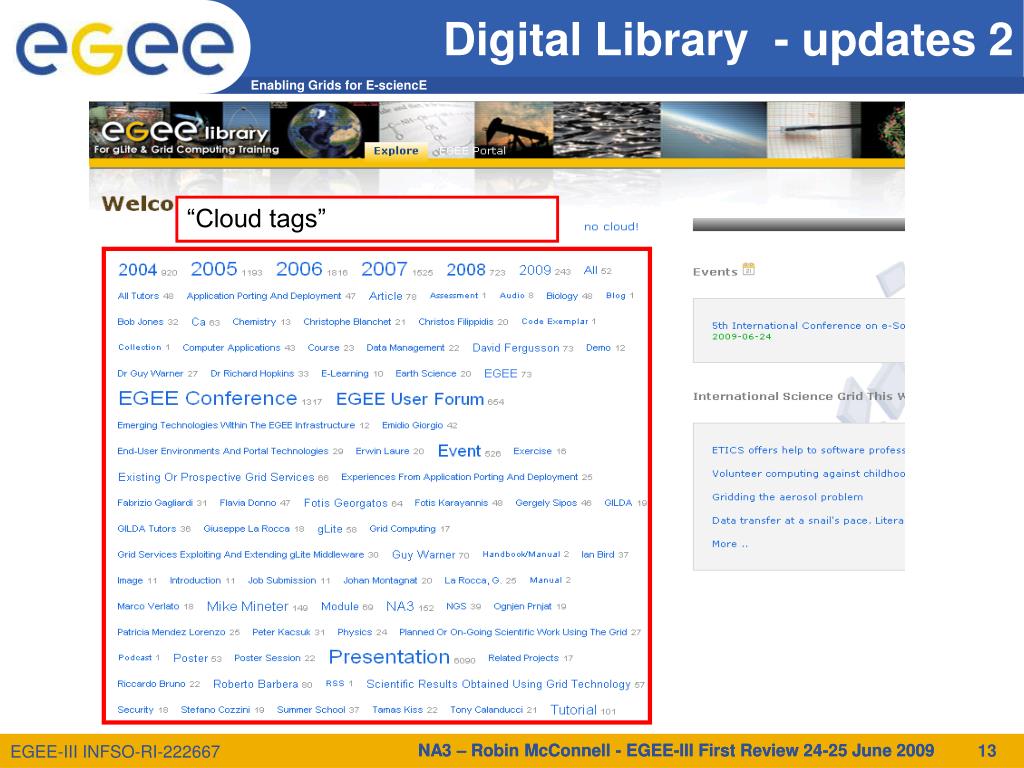Open the Exercise tag
The width and height of the screenshot is (1024, 768).
tap(532, 451)
